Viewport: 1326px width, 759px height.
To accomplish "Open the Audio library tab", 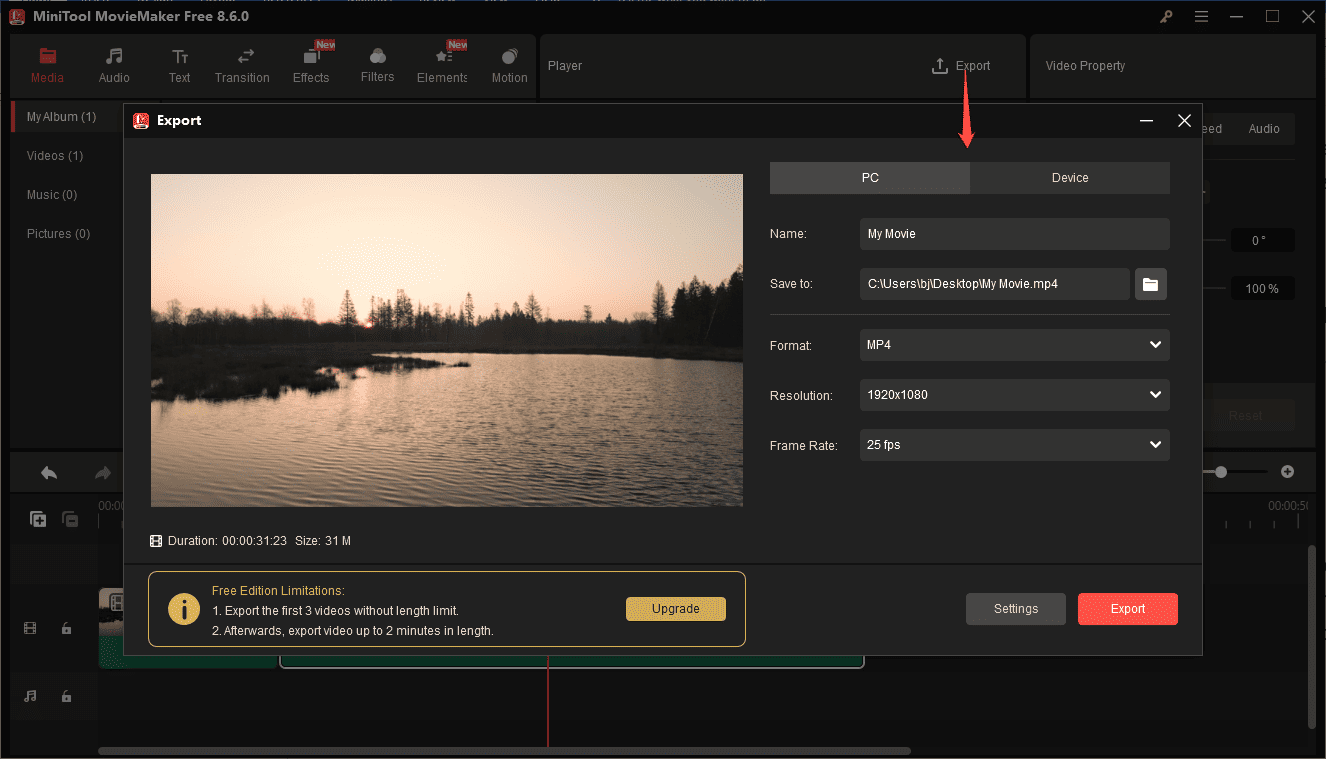I will tap(114, 66).
